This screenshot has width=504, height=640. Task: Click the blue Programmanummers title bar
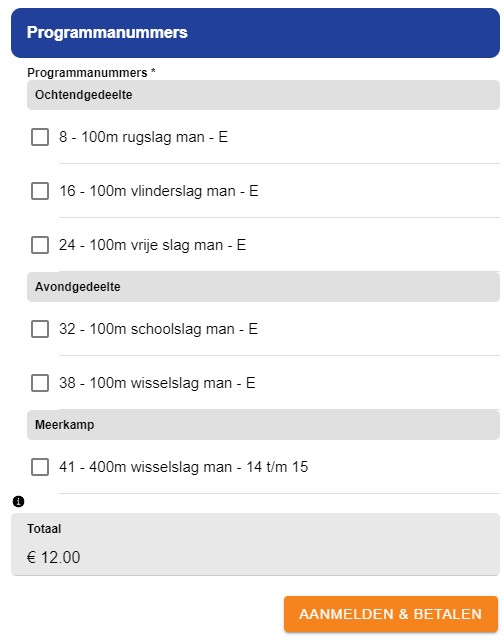255,33
